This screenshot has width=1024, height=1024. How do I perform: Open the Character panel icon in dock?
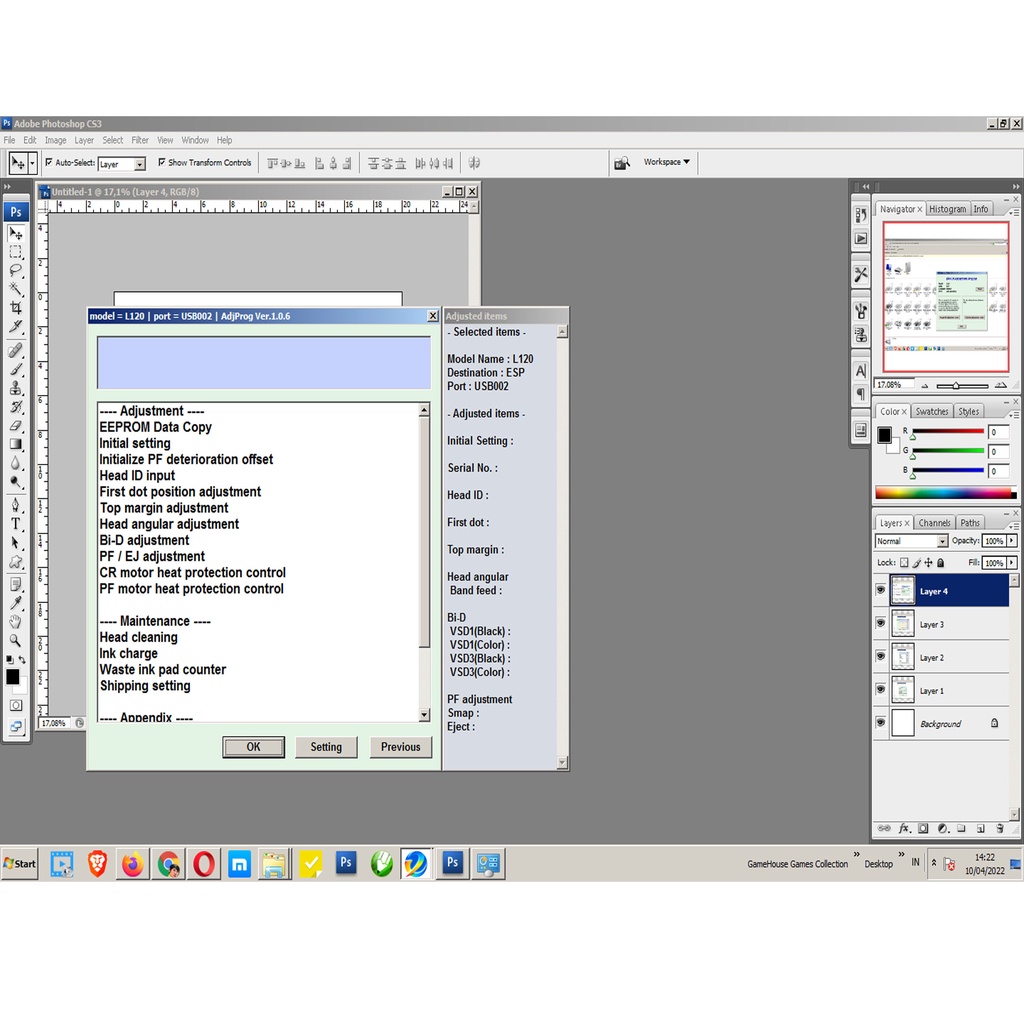click(861, 371)
